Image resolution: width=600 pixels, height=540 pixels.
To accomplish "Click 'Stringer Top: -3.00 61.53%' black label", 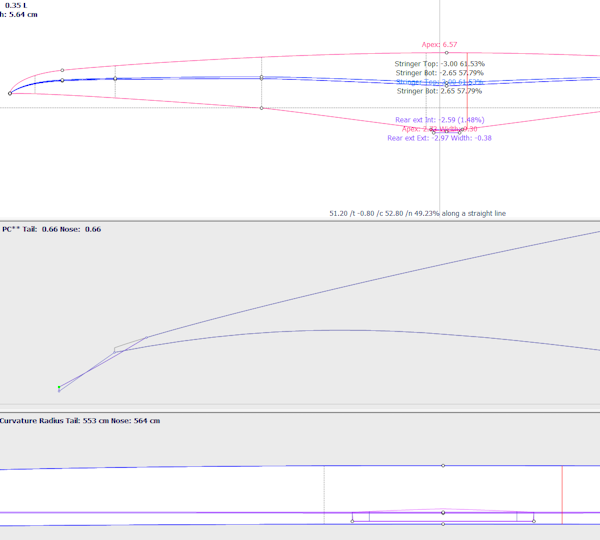I will tap(440, 64).
